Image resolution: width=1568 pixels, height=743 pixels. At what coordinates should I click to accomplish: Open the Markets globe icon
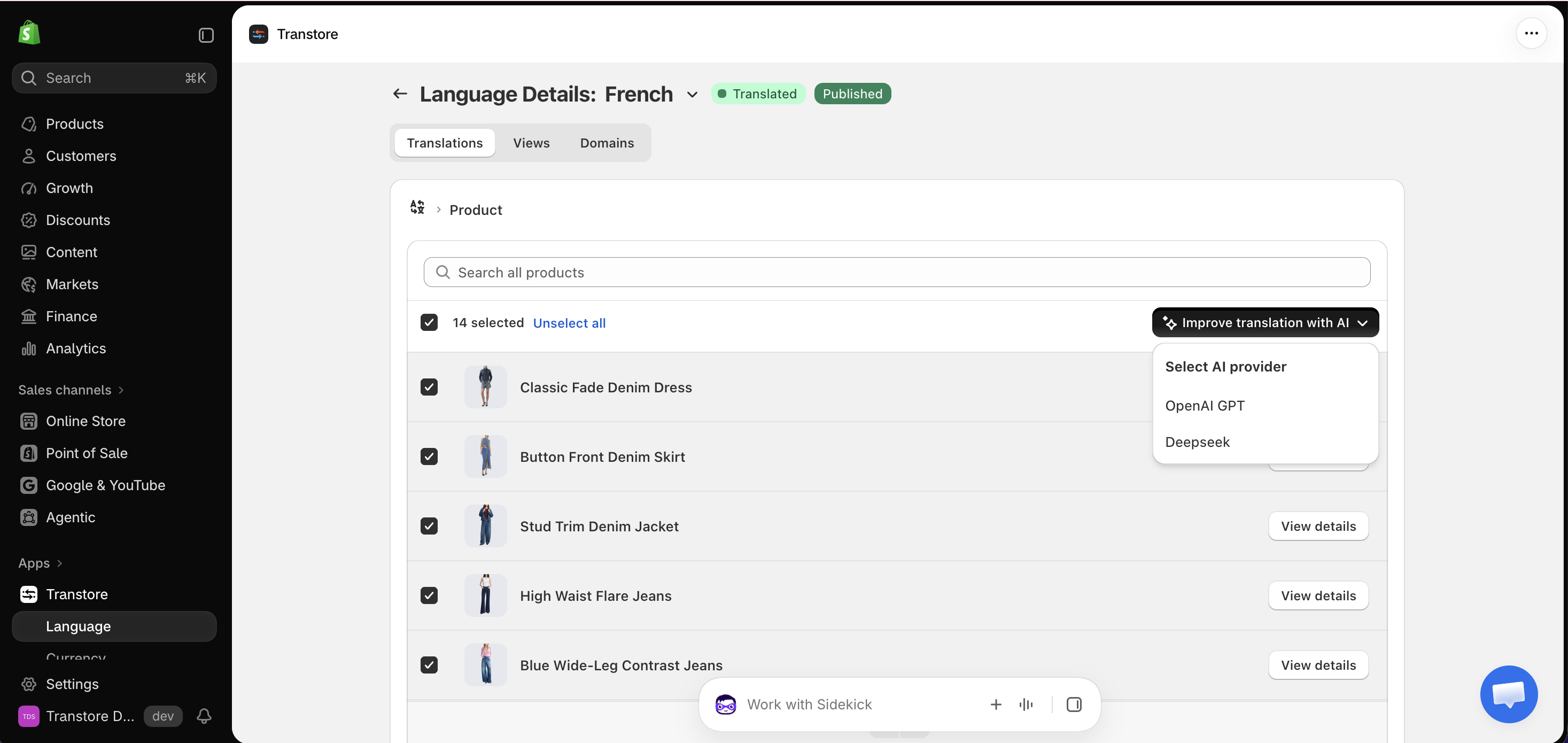click(x=29, y=284)
